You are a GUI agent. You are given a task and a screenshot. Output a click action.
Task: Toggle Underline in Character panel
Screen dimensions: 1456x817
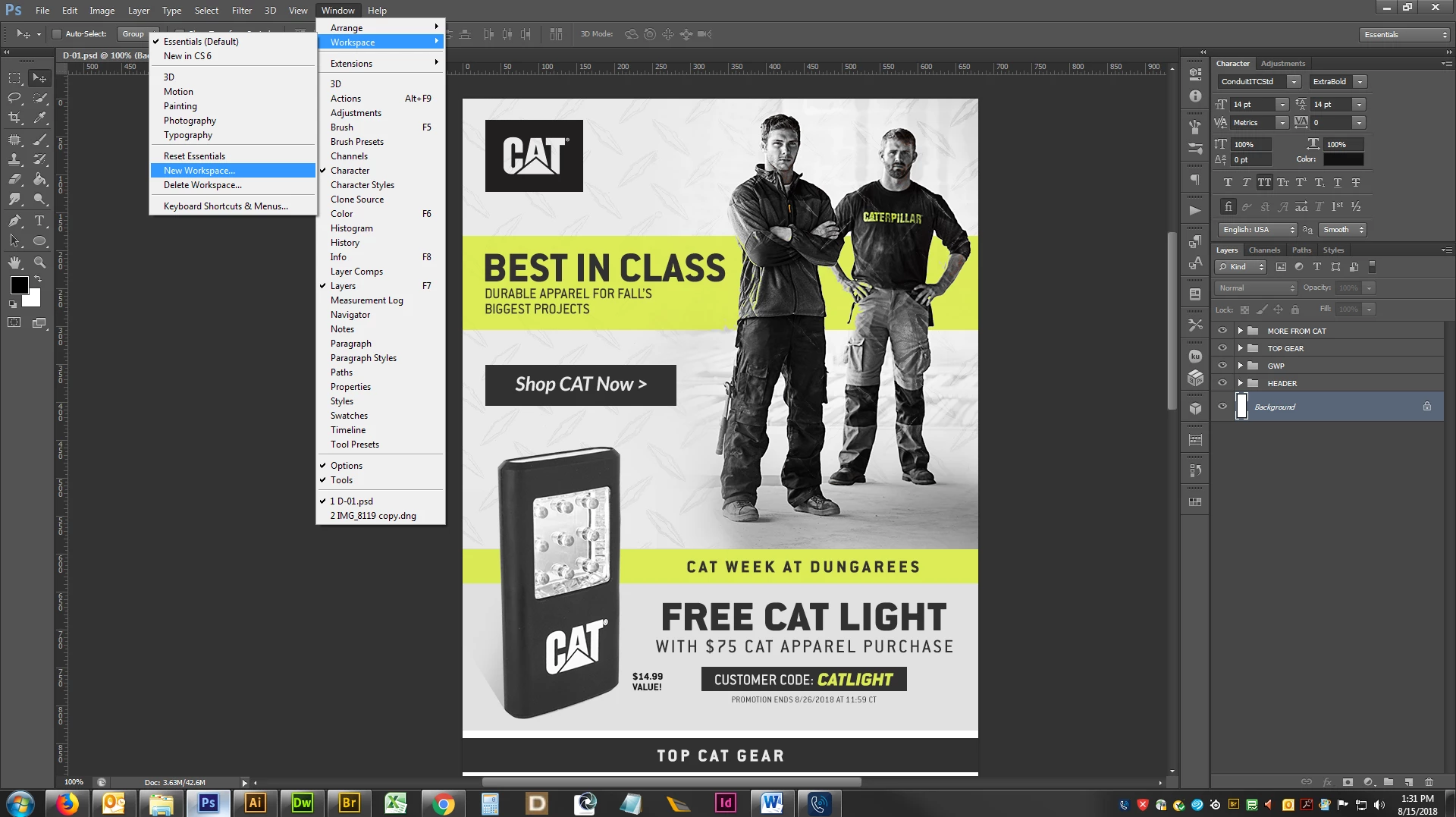point(1338,183)
